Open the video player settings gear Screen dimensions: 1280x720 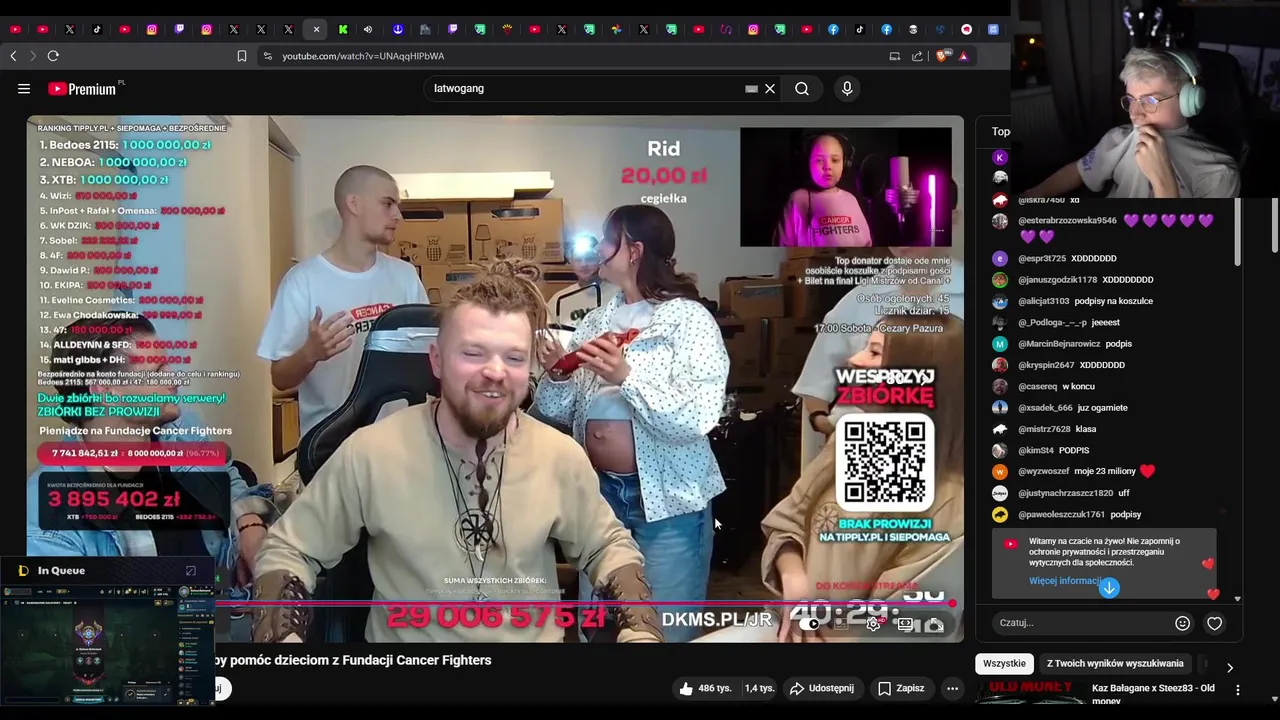pyautogui.click(x=873, y=624)
